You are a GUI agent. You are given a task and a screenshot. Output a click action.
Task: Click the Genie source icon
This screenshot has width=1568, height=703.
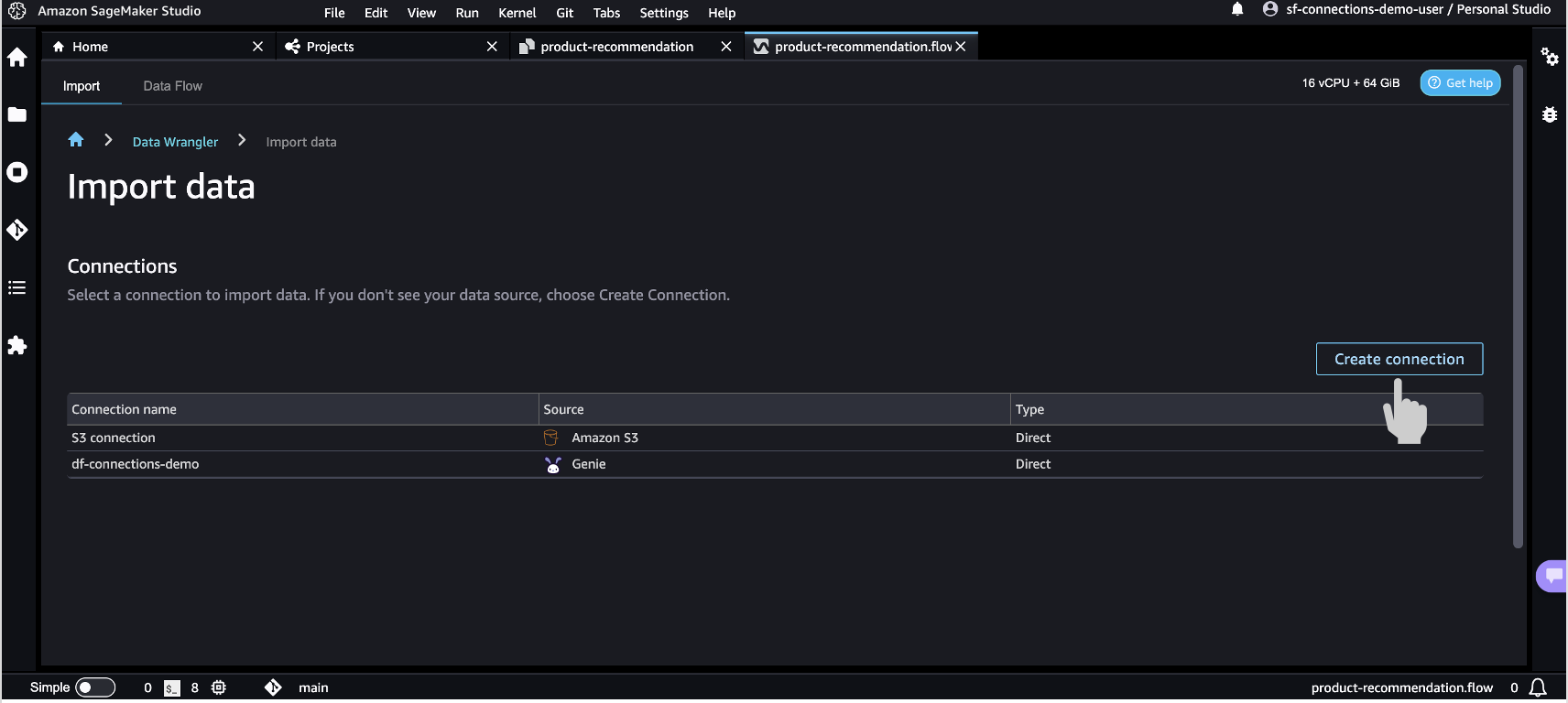(x=553, y=464)
